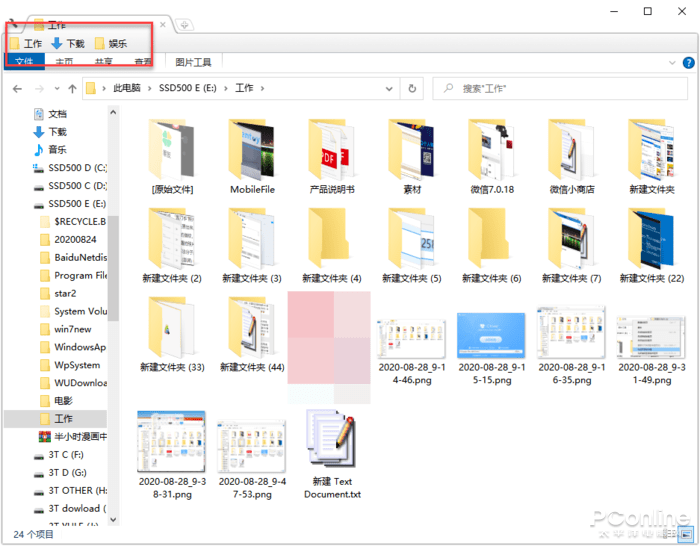The height and width of the screenshot is (546, 700).
Task: Select WpSystem folder in tree
Action: 70,365
